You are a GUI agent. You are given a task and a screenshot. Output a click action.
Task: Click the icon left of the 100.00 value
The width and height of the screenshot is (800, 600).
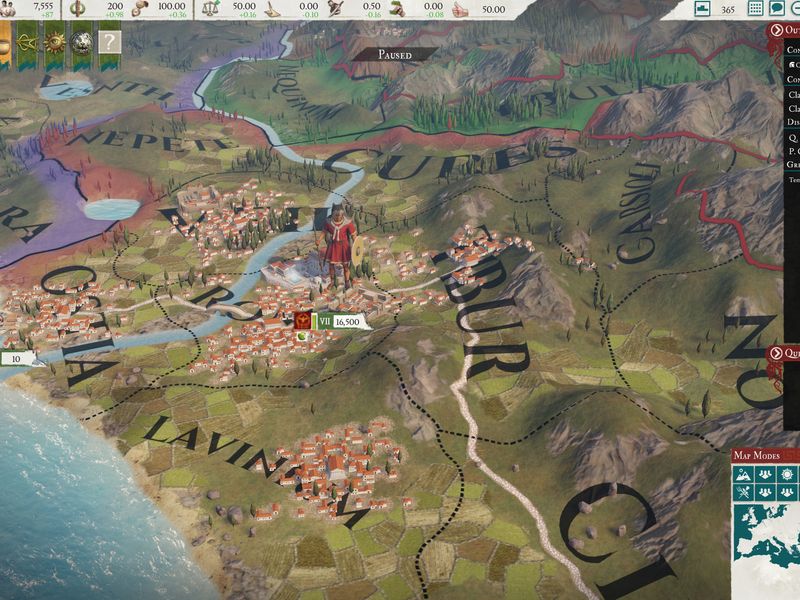tap(140, 9)
